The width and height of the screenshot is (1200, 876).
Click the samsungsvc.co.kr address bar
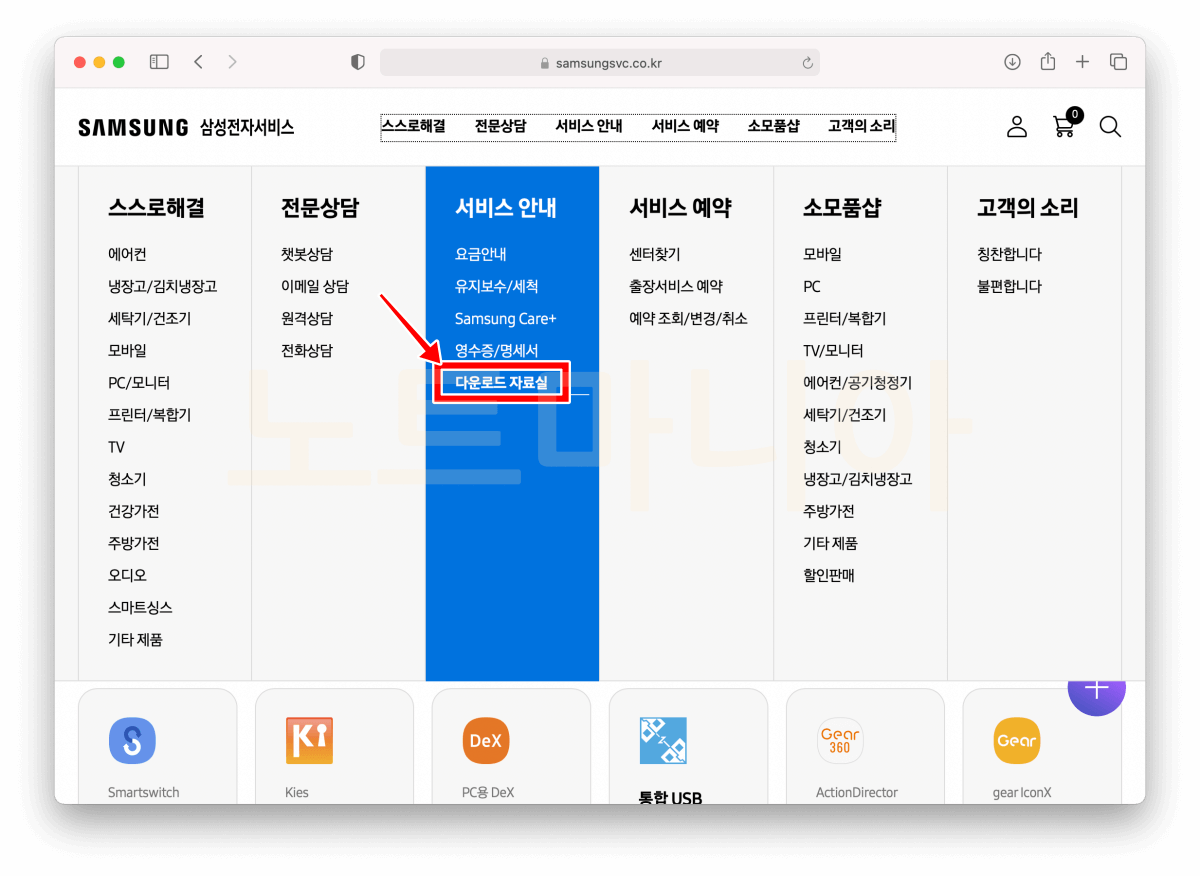click(x=600, y=62)
